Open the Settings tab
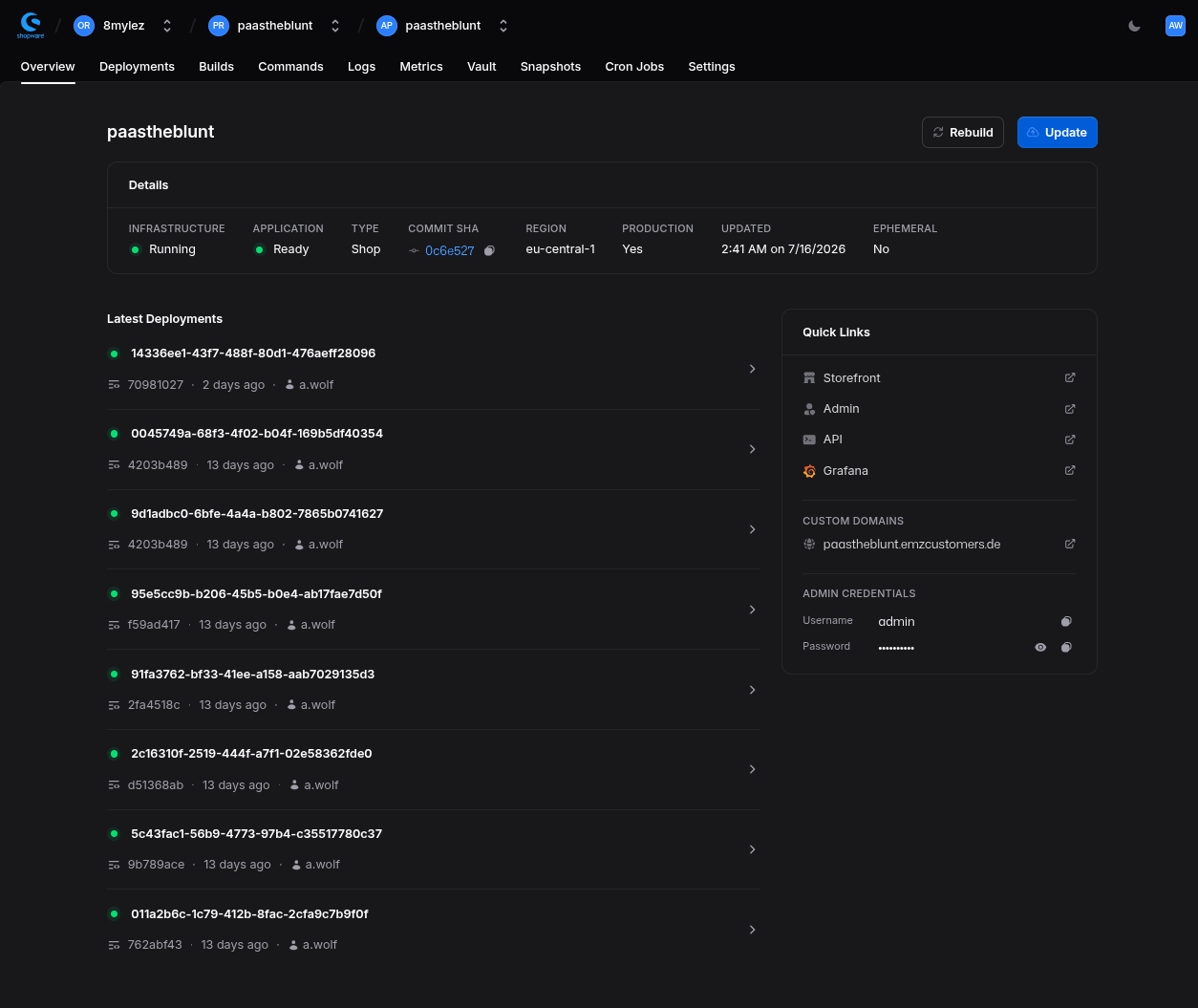This screenshot has width=1198, height=1008. click(712, 67)
